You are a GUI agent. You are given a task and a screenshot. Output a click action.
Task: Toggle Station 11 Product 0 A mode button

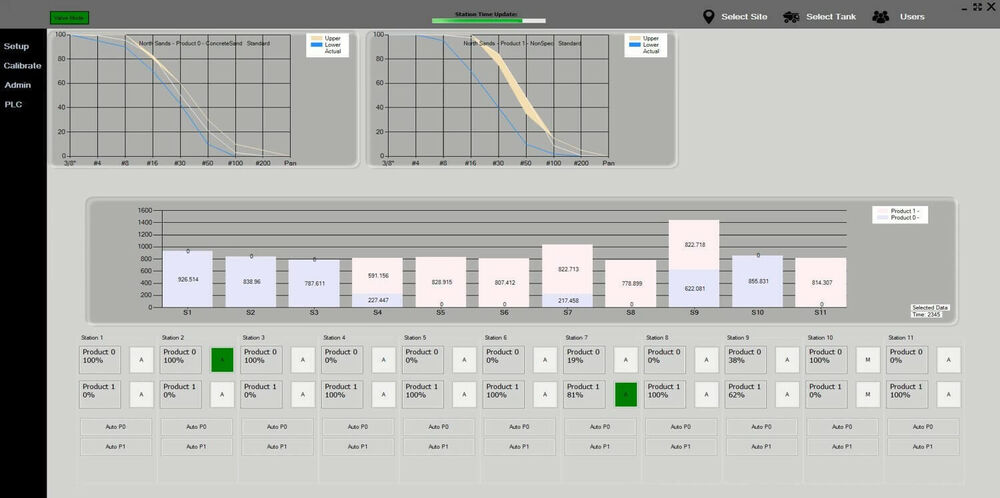pos(948,360)
